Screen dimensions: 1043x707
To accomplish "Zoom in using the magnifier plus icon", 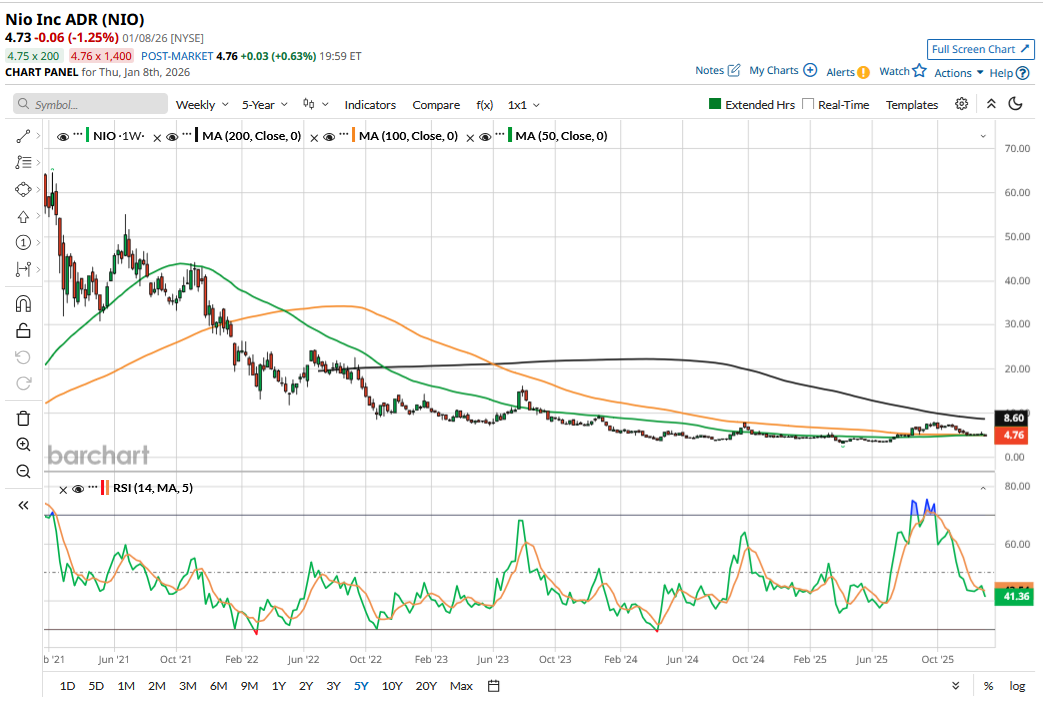I will (23, 445).
